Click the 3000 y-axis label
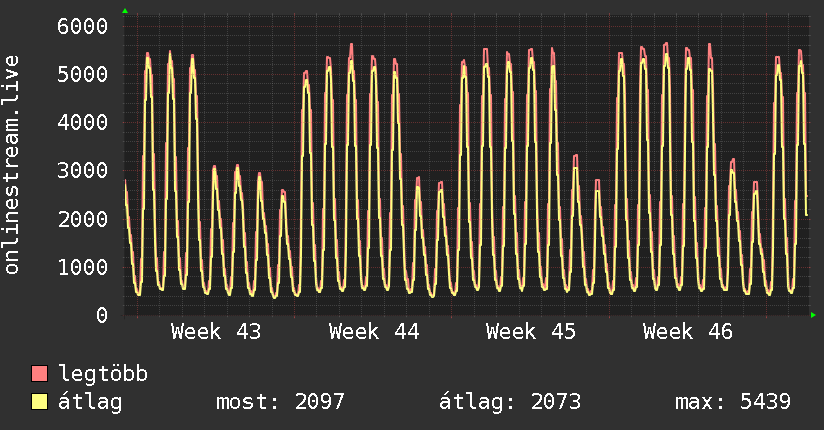This screenshot has width=824, height=430. [x=83, y=170]
